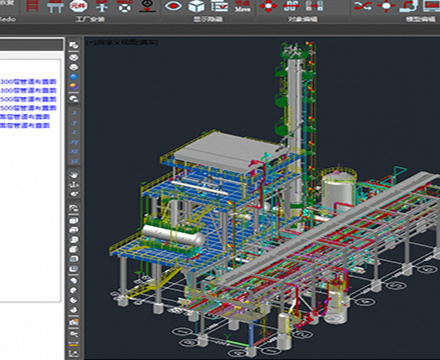Switch to Left view cube icon

pos(74,240)
